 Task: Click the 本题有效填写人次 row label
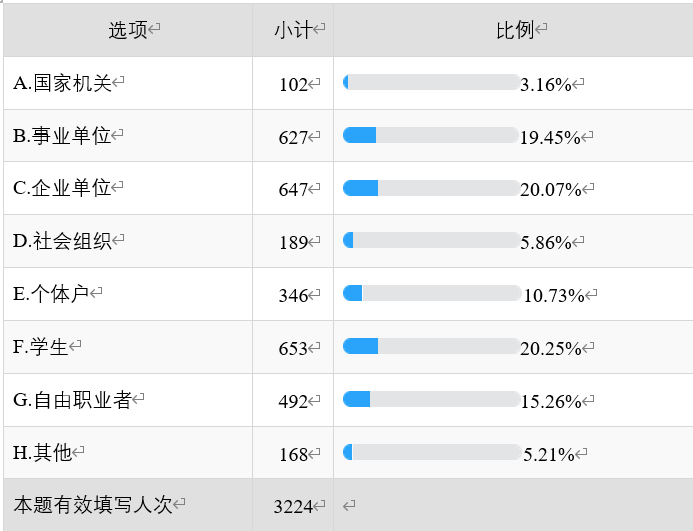tap(93, 504)
